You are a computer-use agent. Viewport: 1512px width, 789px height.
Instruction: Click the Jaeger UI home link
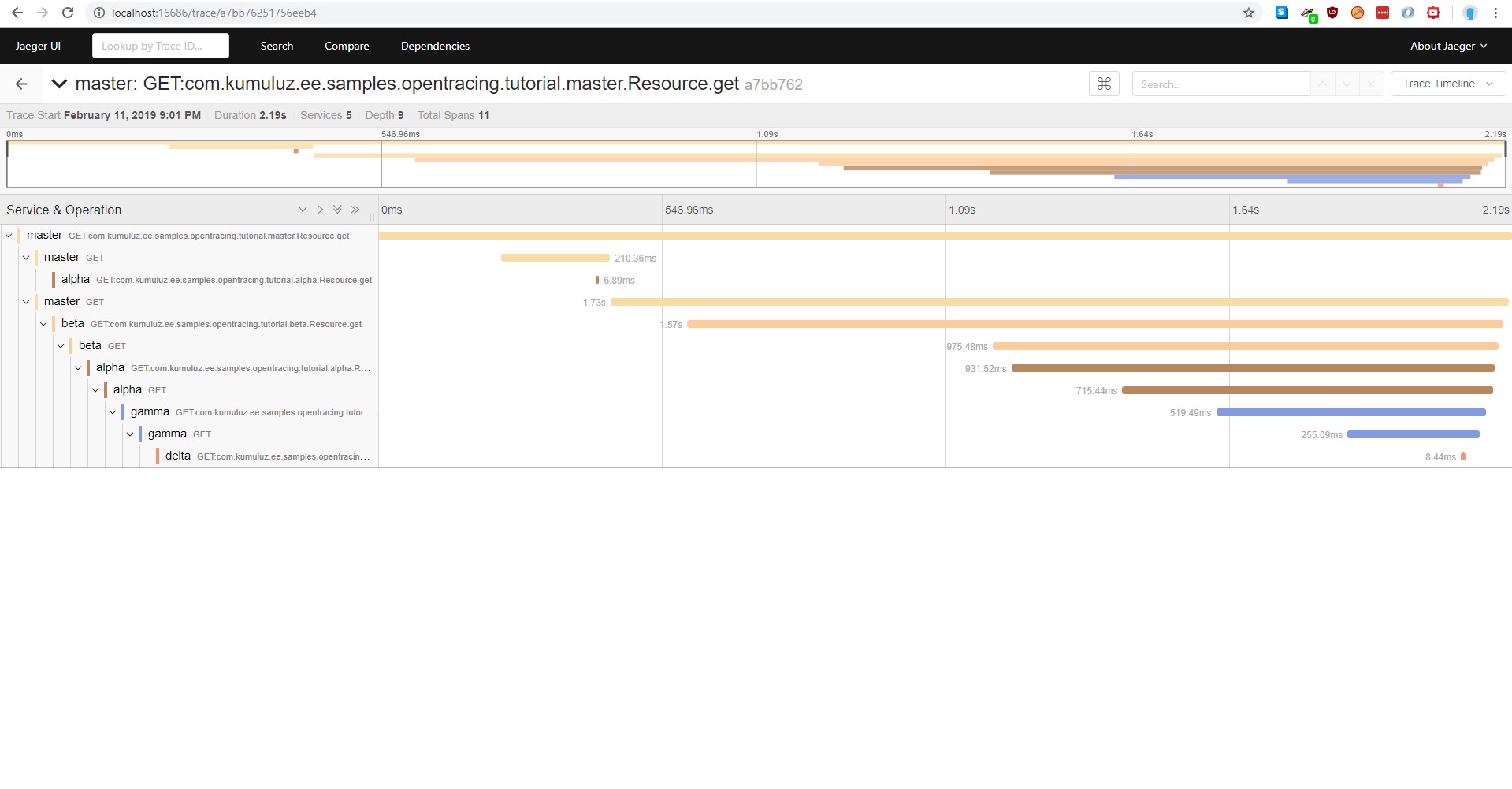click(38, 46)
